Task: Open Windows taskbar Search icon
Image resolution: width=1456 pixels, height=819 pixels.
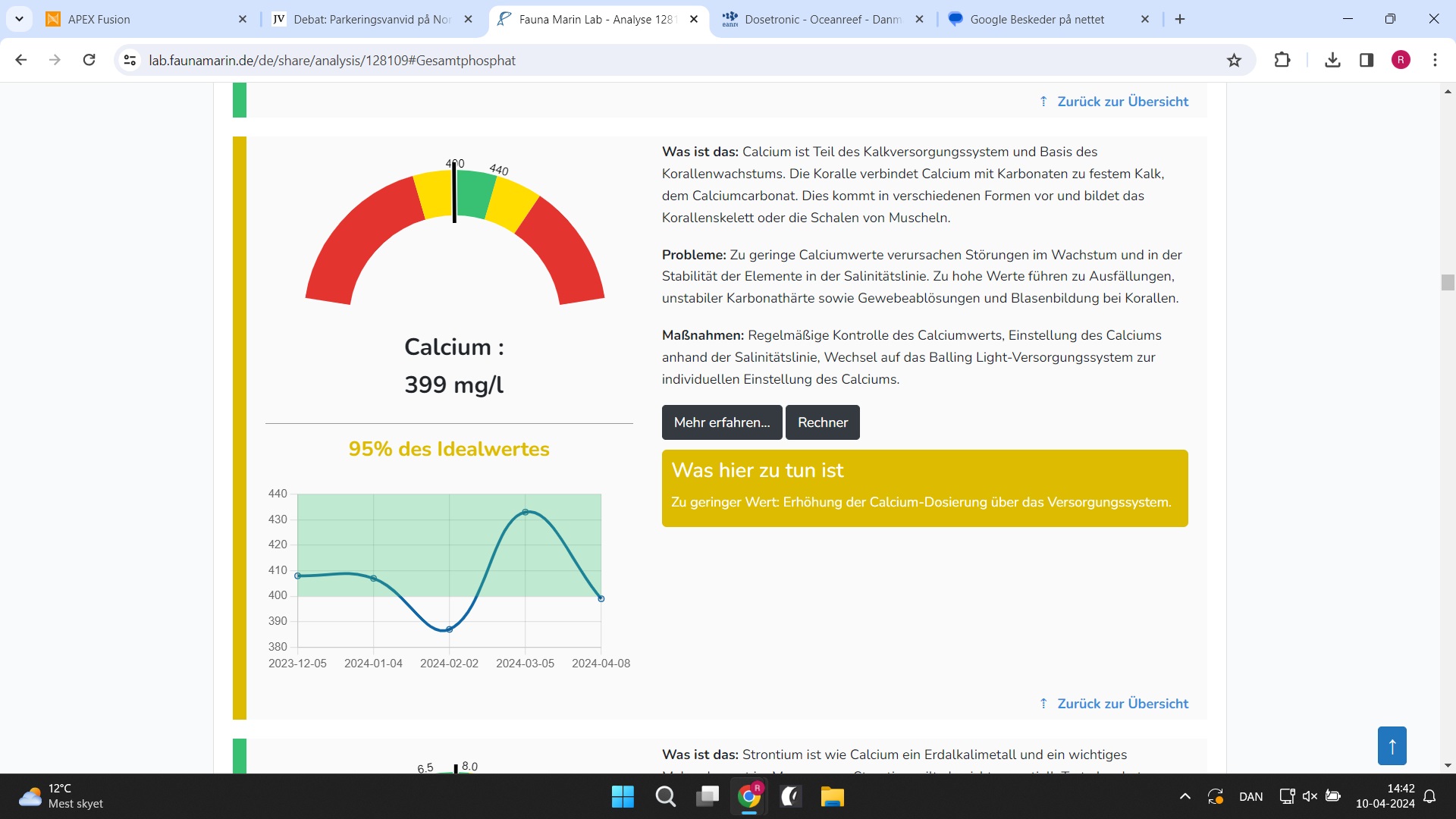Action: pyautogui.click(x=665, y=796)
